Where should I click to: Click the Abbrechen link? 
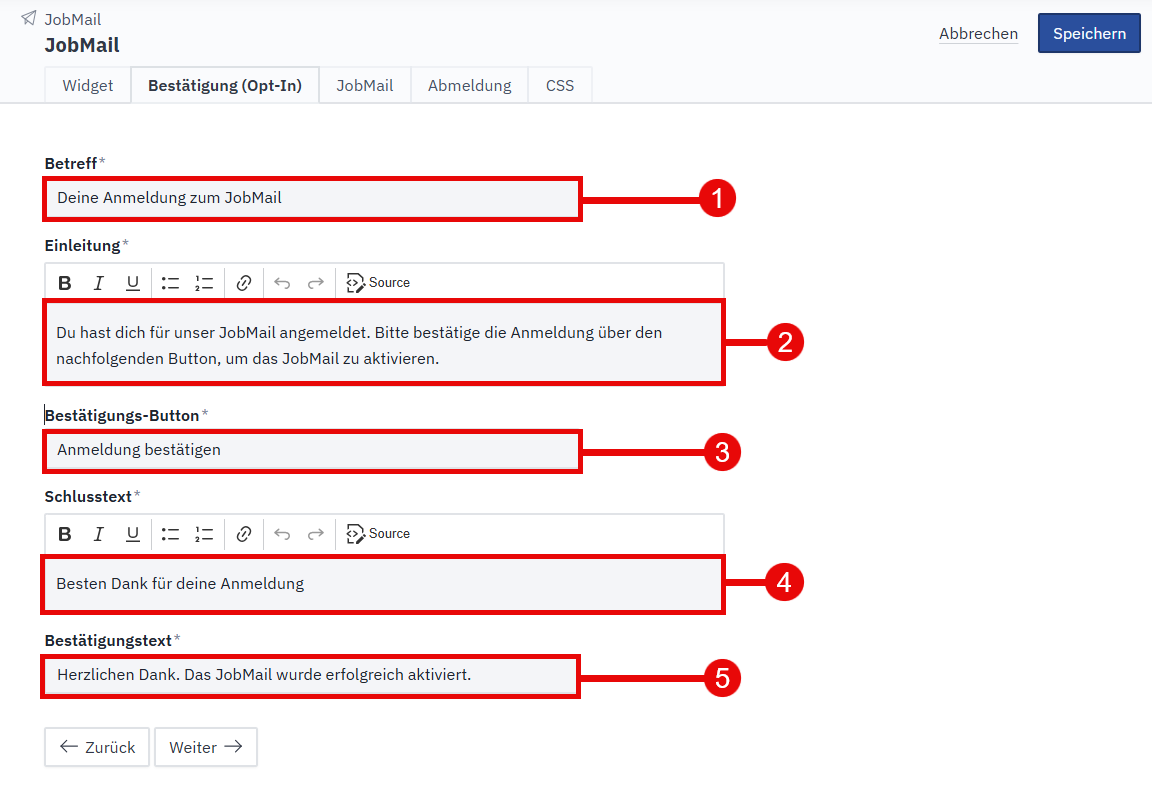[978, 34]
